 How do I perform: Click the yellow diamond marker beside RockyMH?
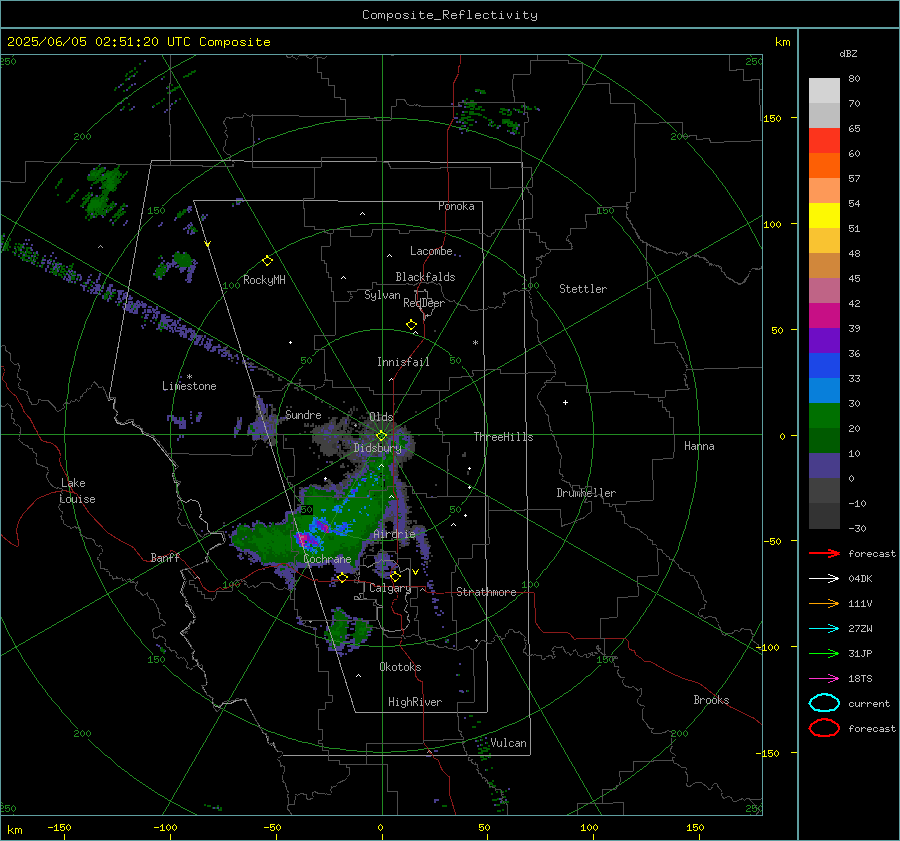(x=267, y=261)
